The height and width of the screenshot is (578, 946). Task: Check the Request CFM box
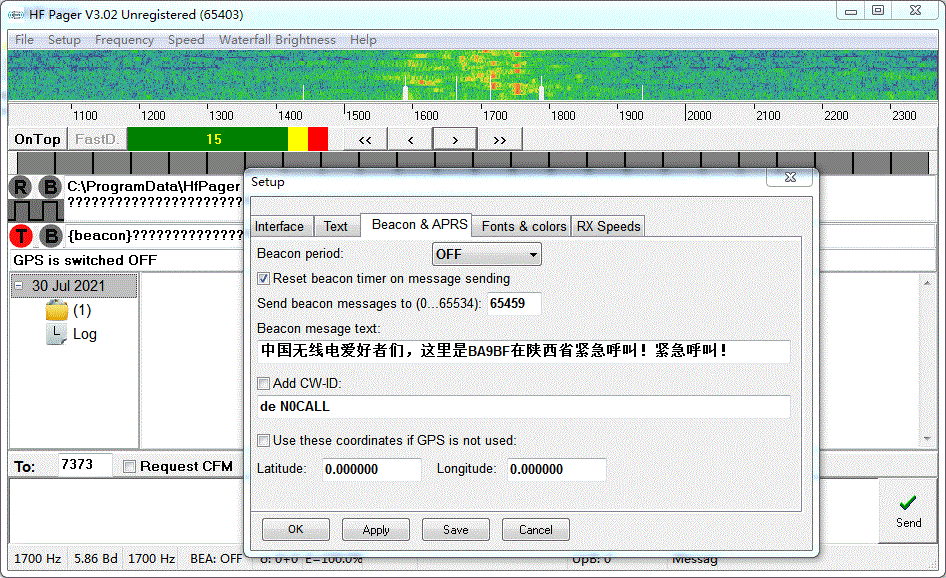129,466
